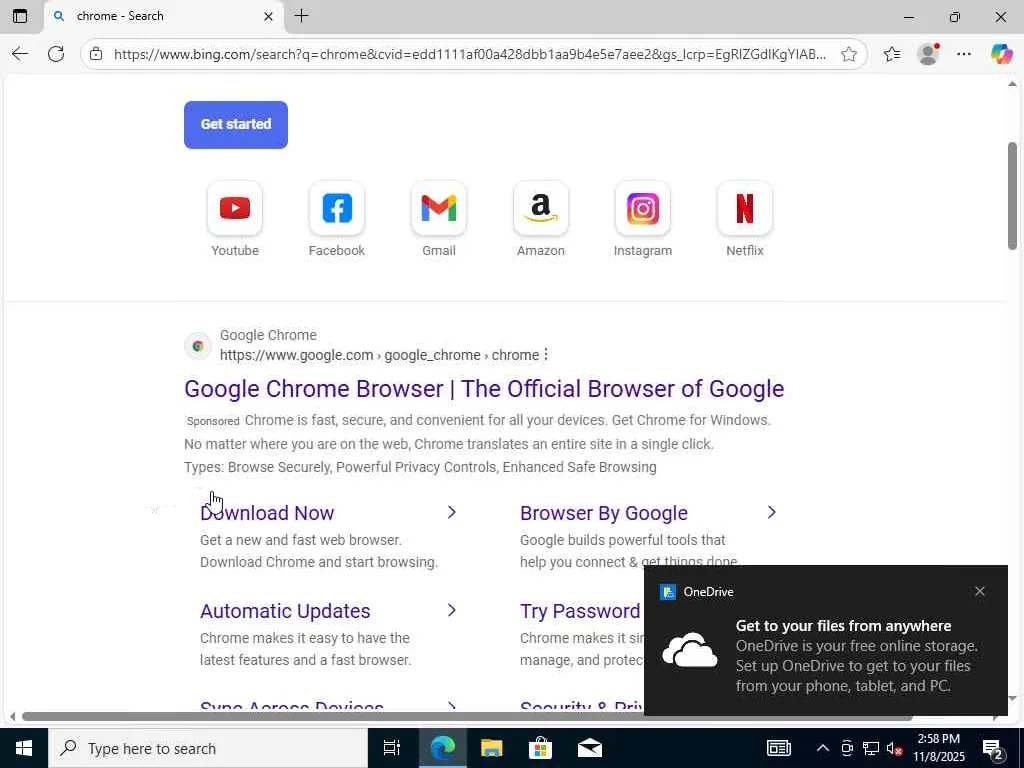1024x768 pixels.
Task: Click the muted volume tray icon
Action: [894, 748]
